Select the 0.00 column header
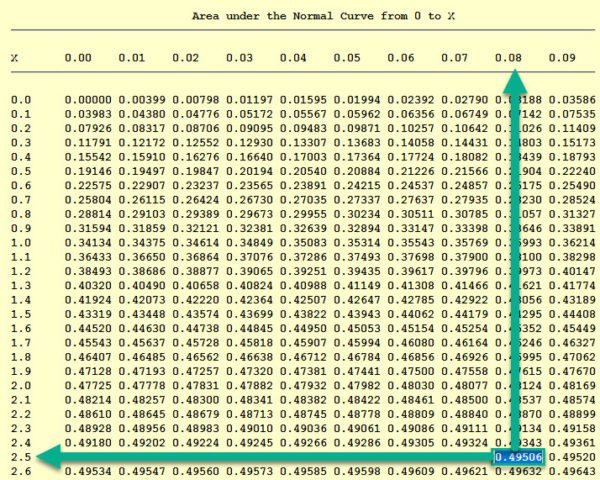 click(79, 58)
